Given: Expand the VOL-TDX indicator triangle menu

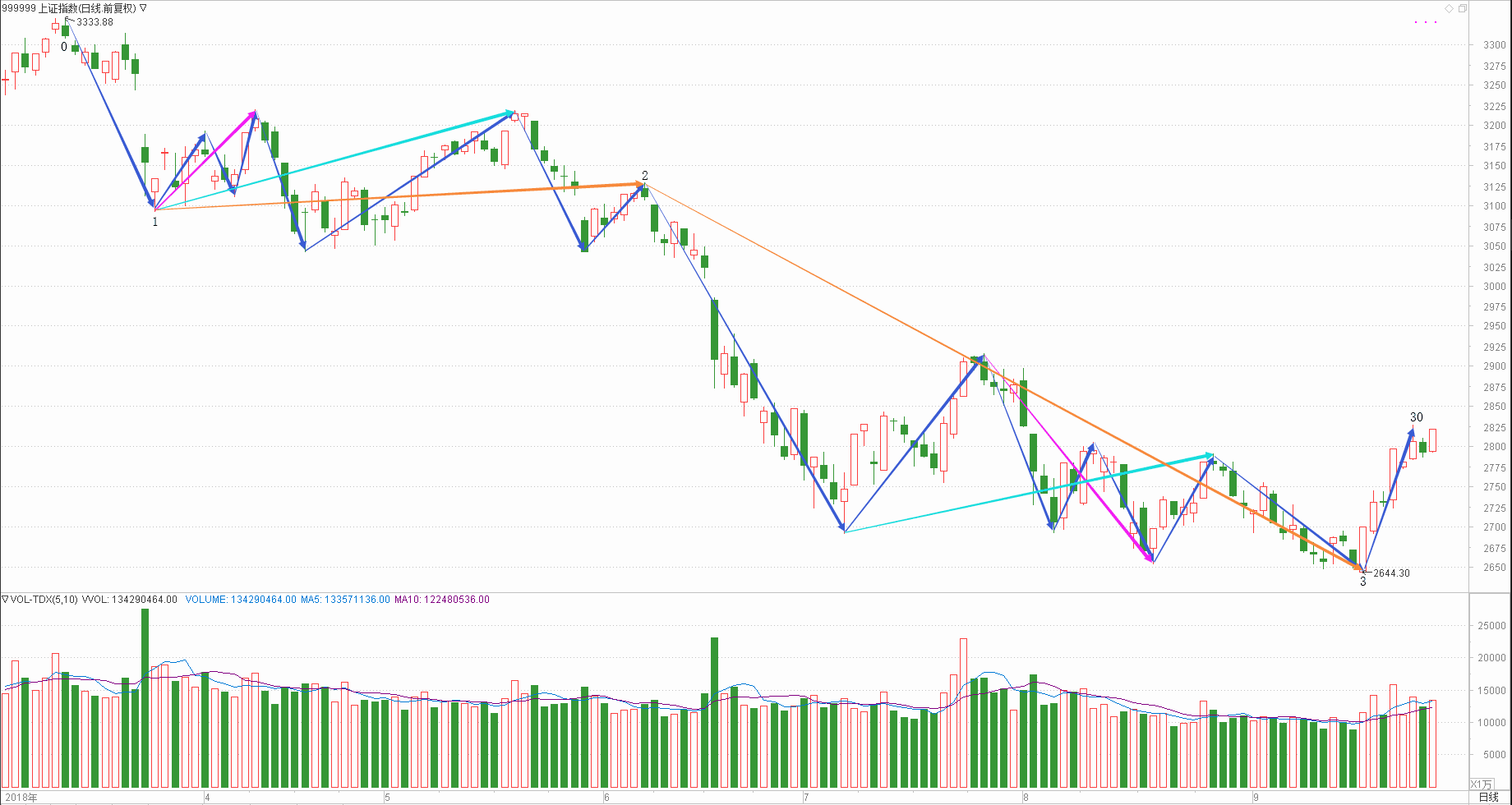Looking at the screenshot, I should [5, 599].
